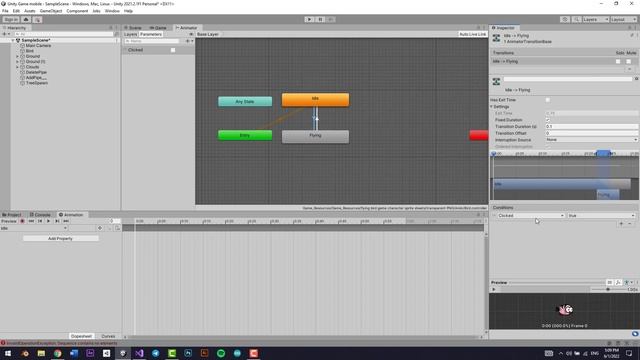Click the blue transition handle on the timeline
This screenshot has height=360, width=640.
pyautogui.click(x=603, y=153)
